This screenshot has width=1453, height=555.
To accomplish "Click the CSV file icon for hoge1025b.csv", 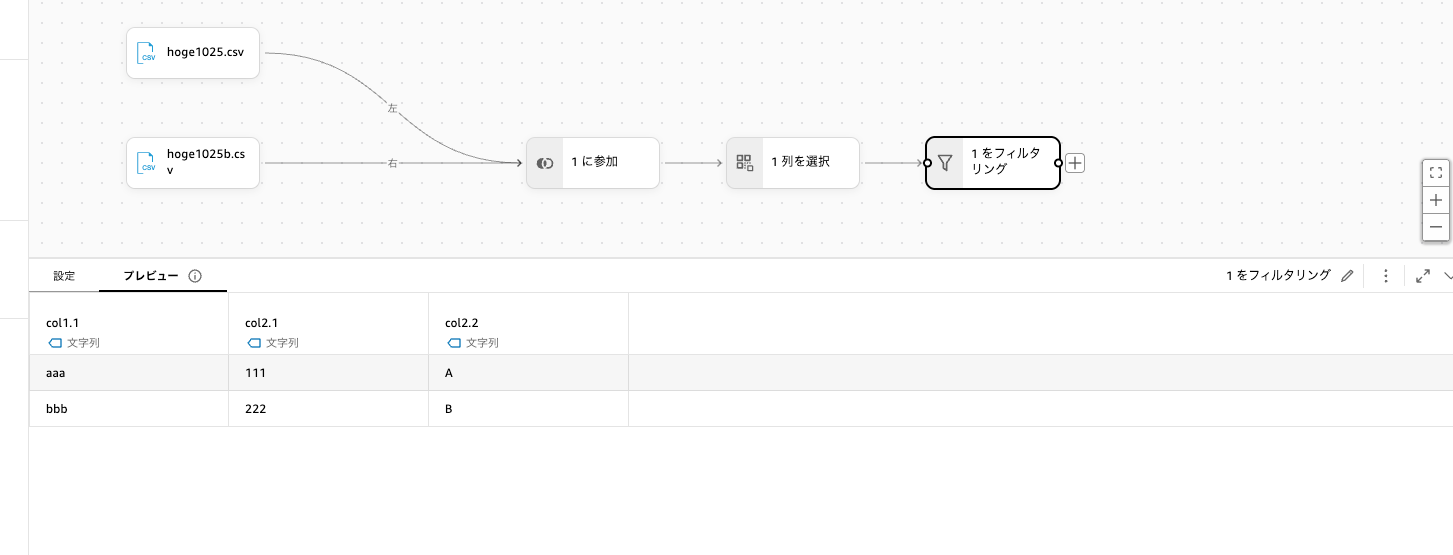I will click(x=147, y=163).
